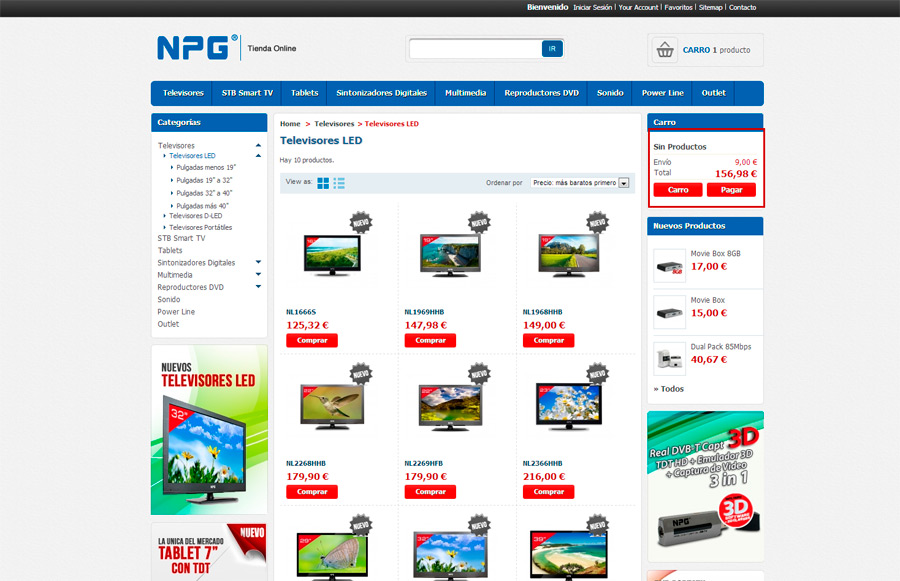Click the shopping basket icon
The height and width of the screenshot is (581, 900).
[665, 50]
